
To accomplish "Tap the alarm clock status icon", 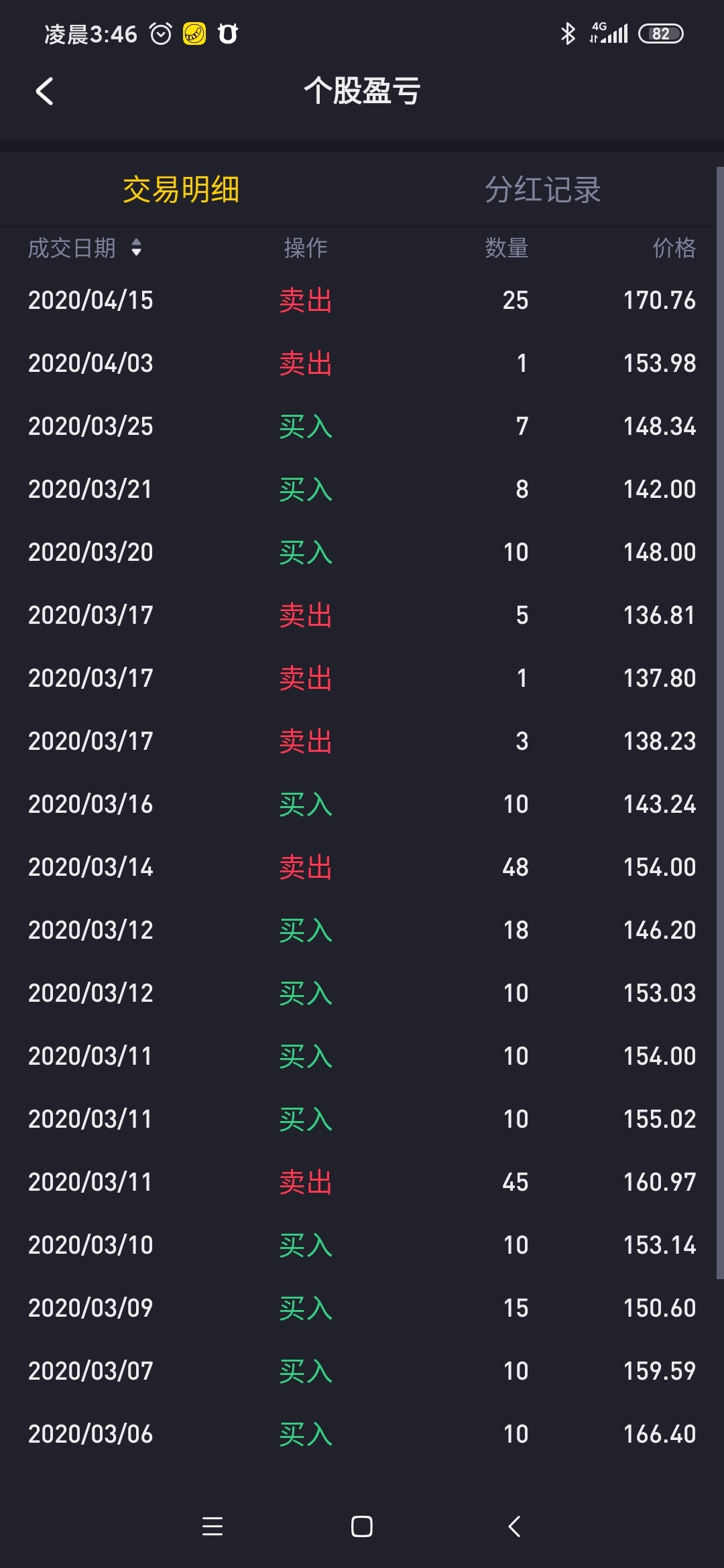I will [x=161, y=34].
